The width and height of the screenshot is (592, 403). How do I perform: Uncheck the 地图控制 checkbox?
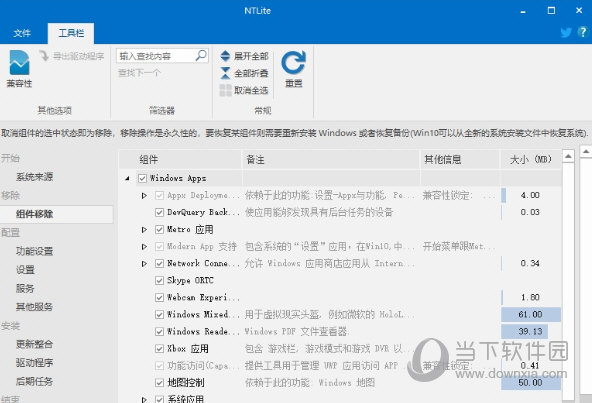(159, 383)
